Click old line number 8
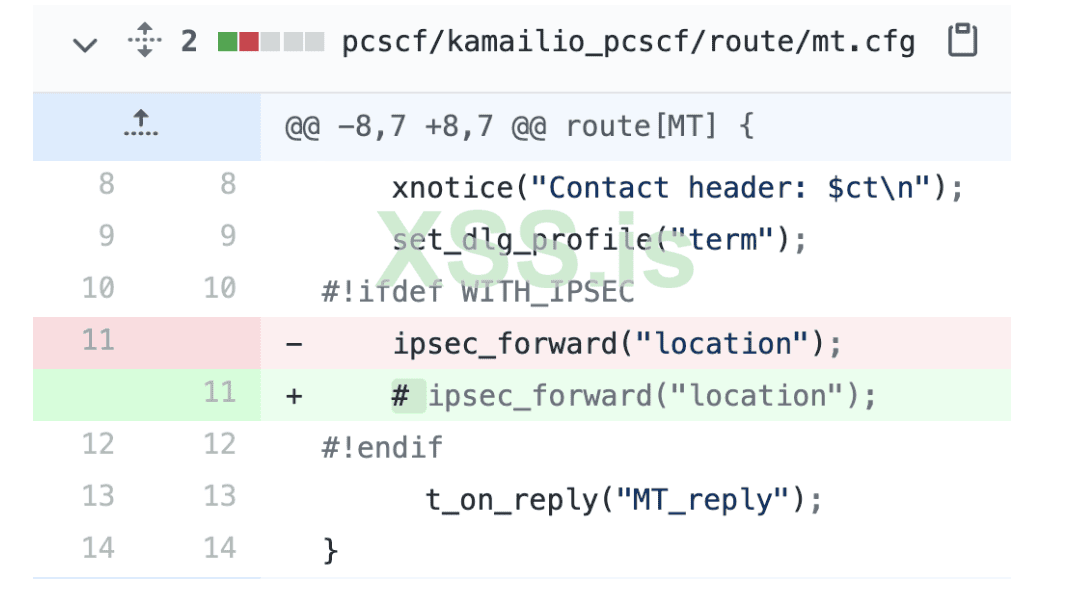The height and width of the screenshot is (602, 1068). (x=106, y=185)
